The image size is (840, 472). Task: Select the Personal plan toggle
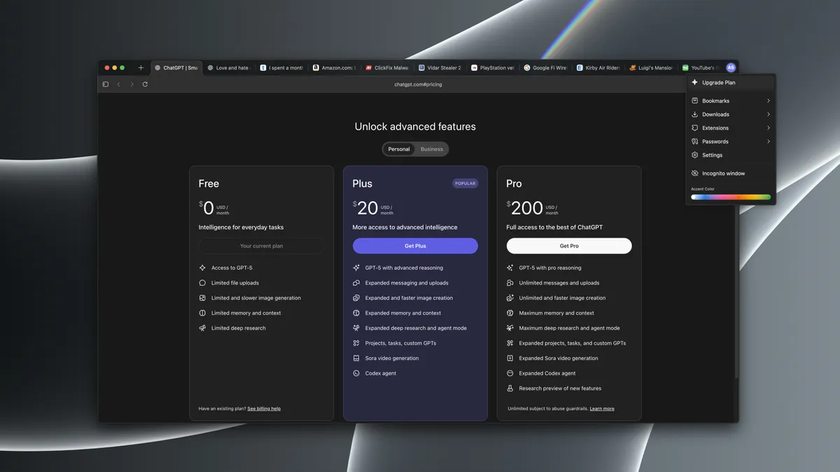(x=399, y=149)
